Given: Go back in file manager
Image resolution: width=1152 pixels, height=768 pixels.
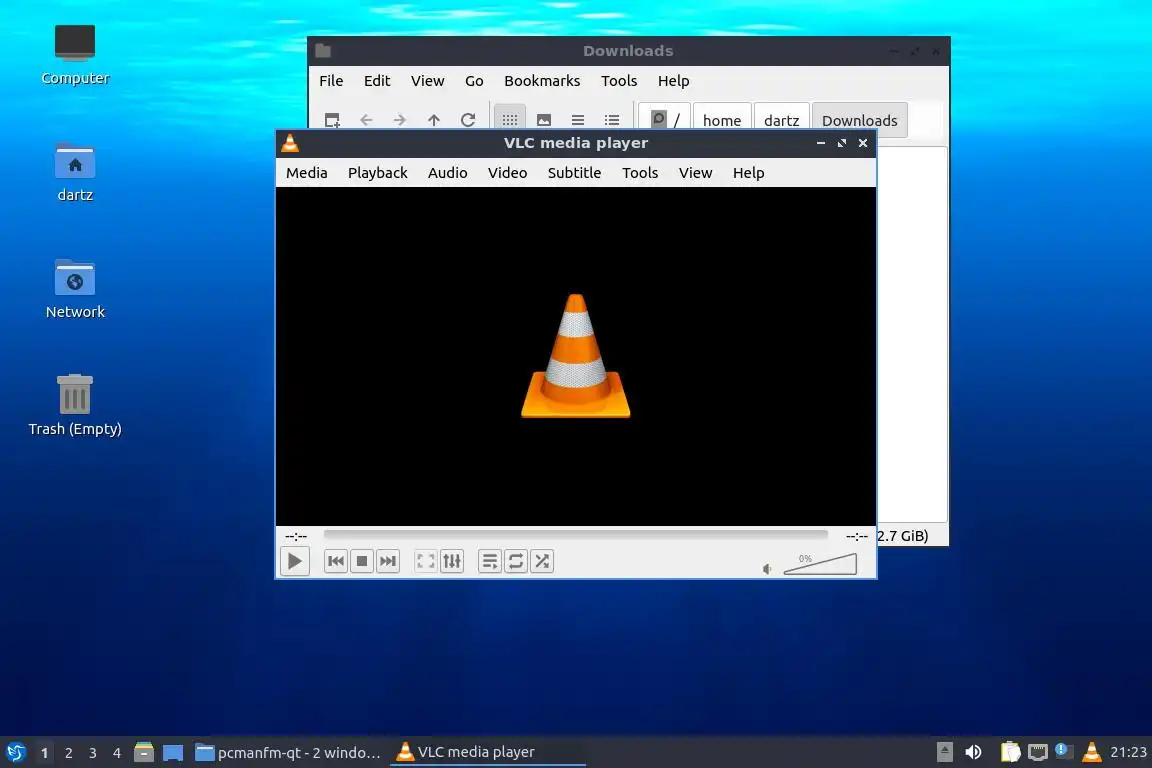Looking at the screenshot, I should tap(366, 120).
